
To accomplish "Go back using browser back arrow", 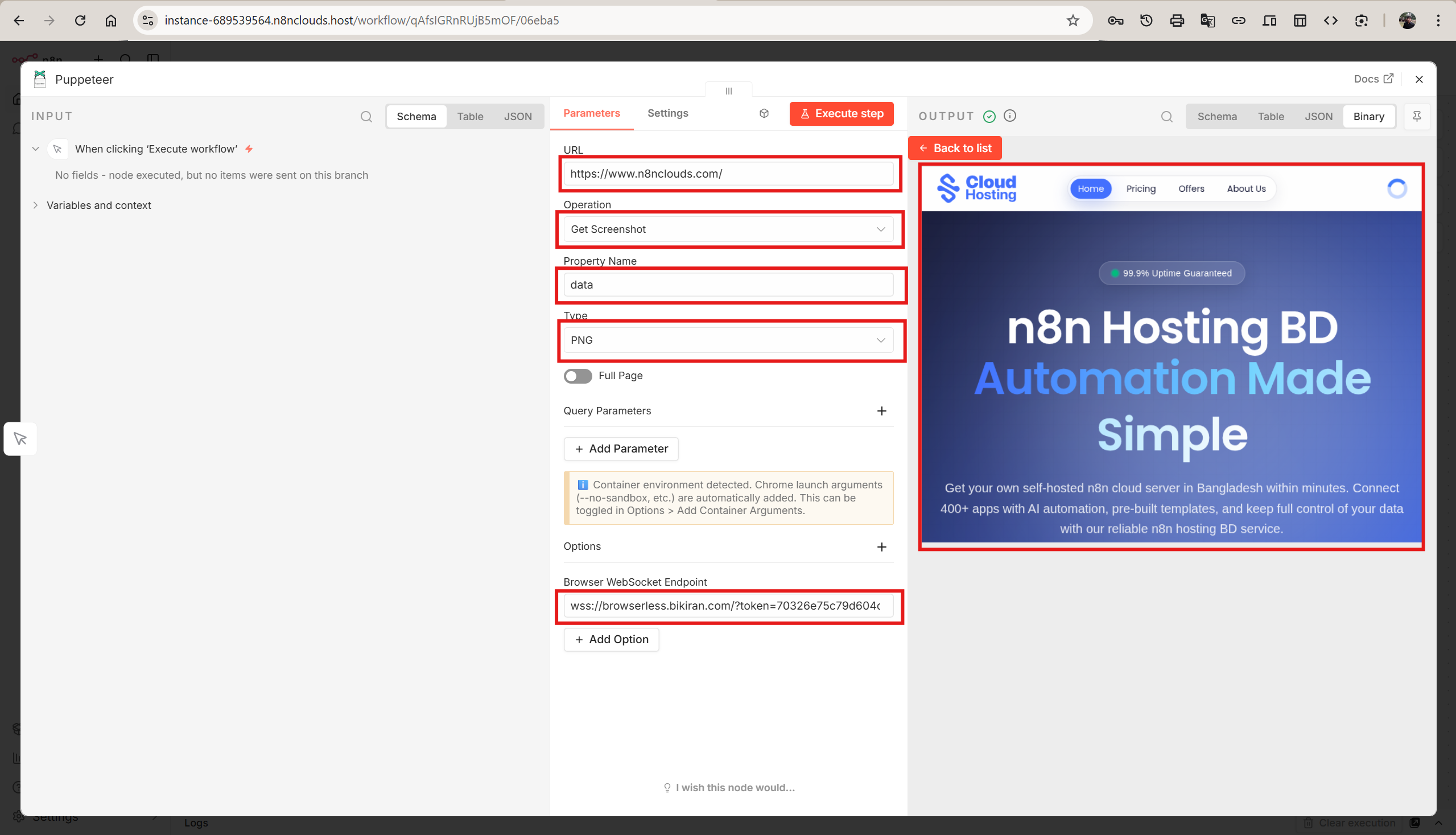I will coord(19,20).
